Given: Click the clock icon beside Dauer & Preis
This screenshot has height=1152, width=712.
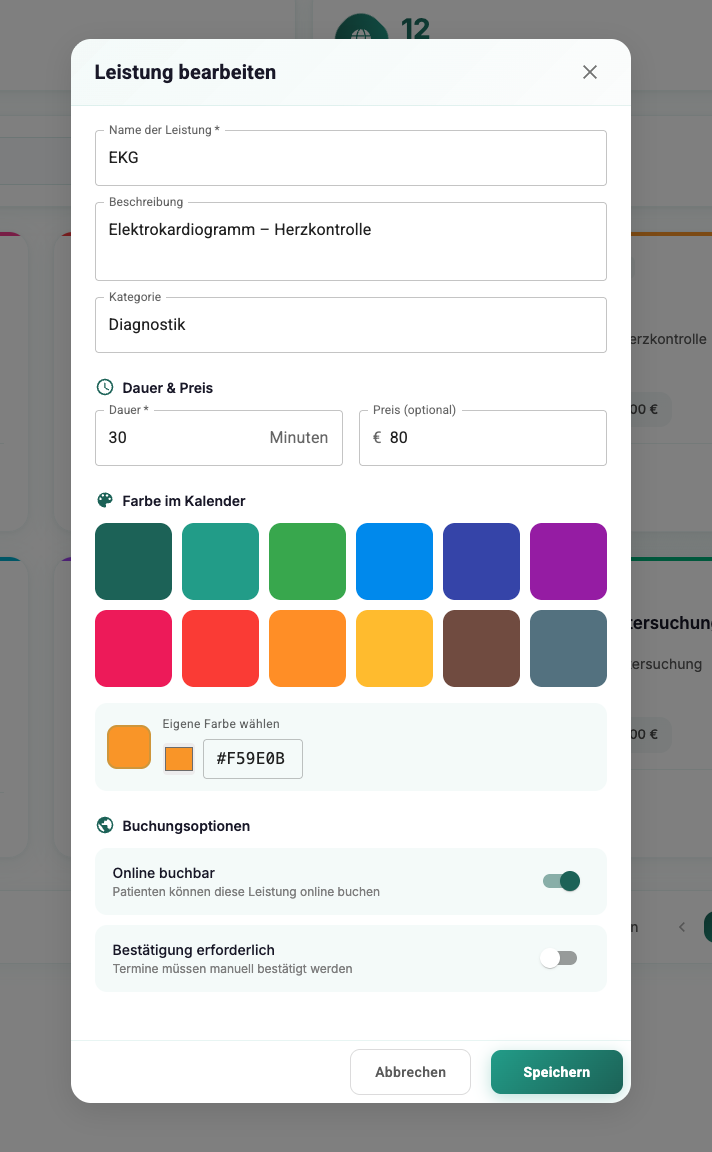Looking at the screenshot, I should 105,388.
